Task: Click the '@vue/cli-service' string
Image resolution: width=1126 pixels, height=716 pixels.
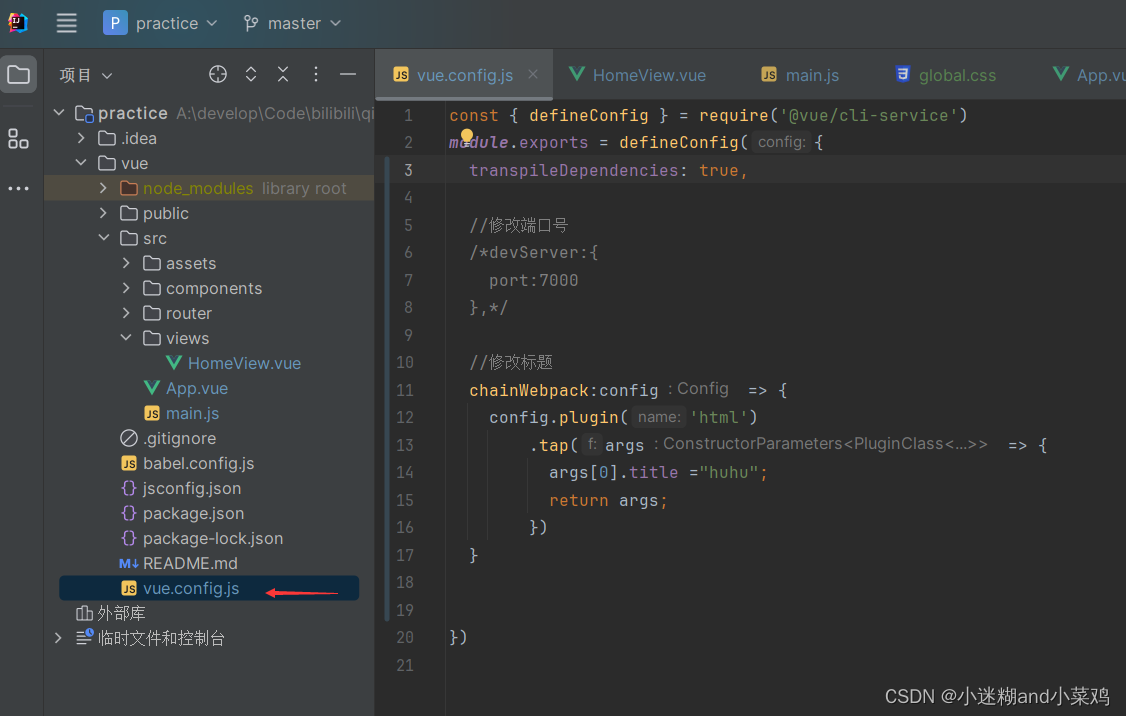Action: 868,116
